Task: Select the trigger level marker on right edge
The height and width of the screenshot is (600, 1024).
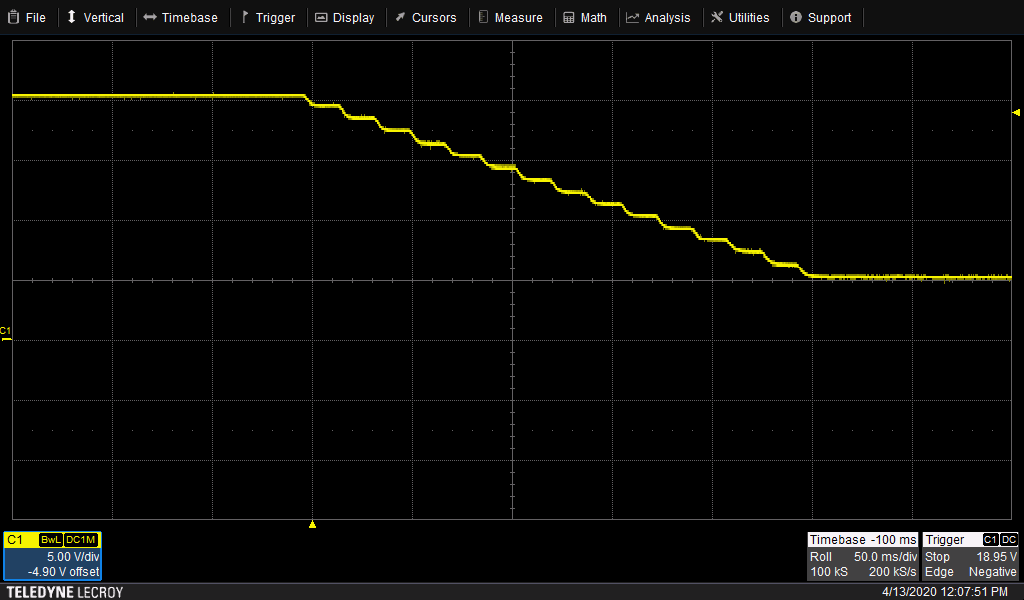Action: (x=1016, y=112)
